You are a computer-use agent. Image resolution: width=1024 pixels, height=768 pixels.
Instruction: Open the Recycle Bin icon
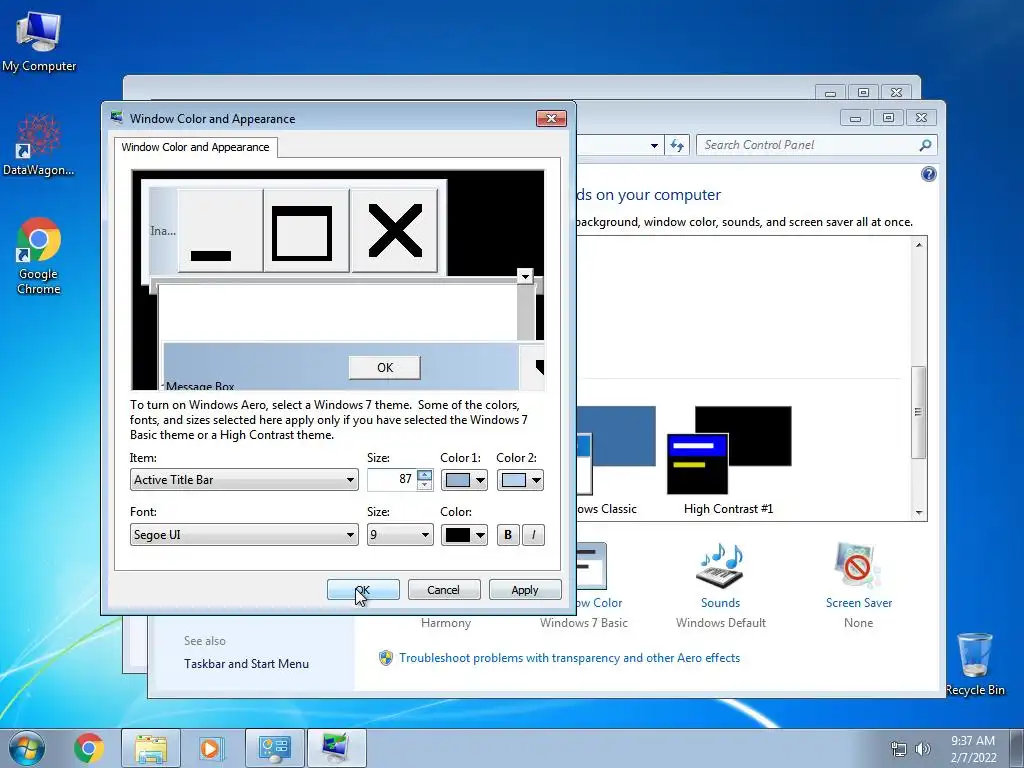point(974,664)
